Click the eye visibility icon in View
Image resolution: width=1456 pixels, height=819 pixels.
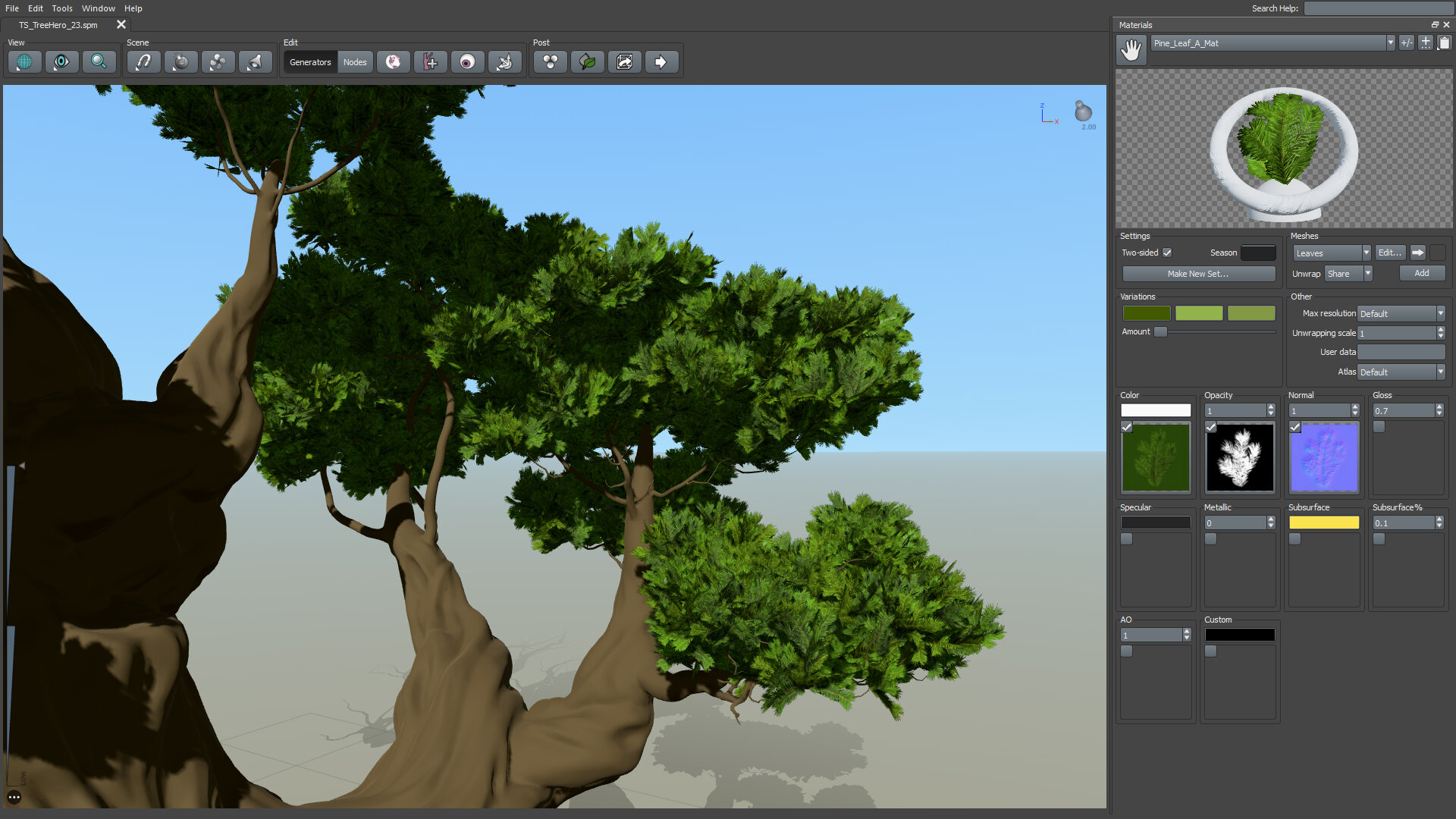[x=61, y=62]
